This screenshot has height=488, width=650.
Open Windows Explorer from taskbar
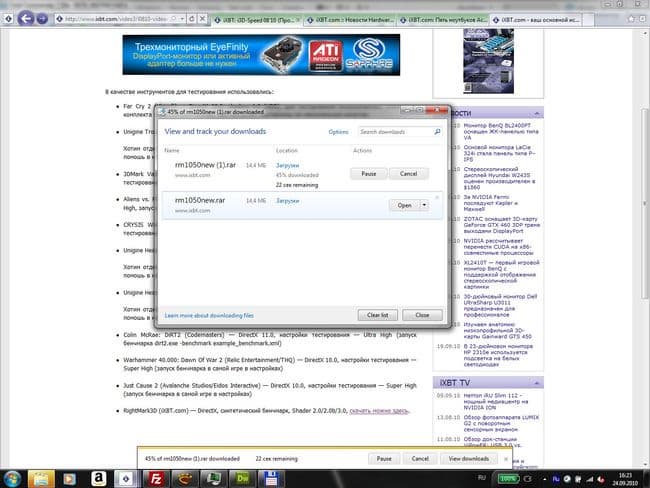pos(41,479)
